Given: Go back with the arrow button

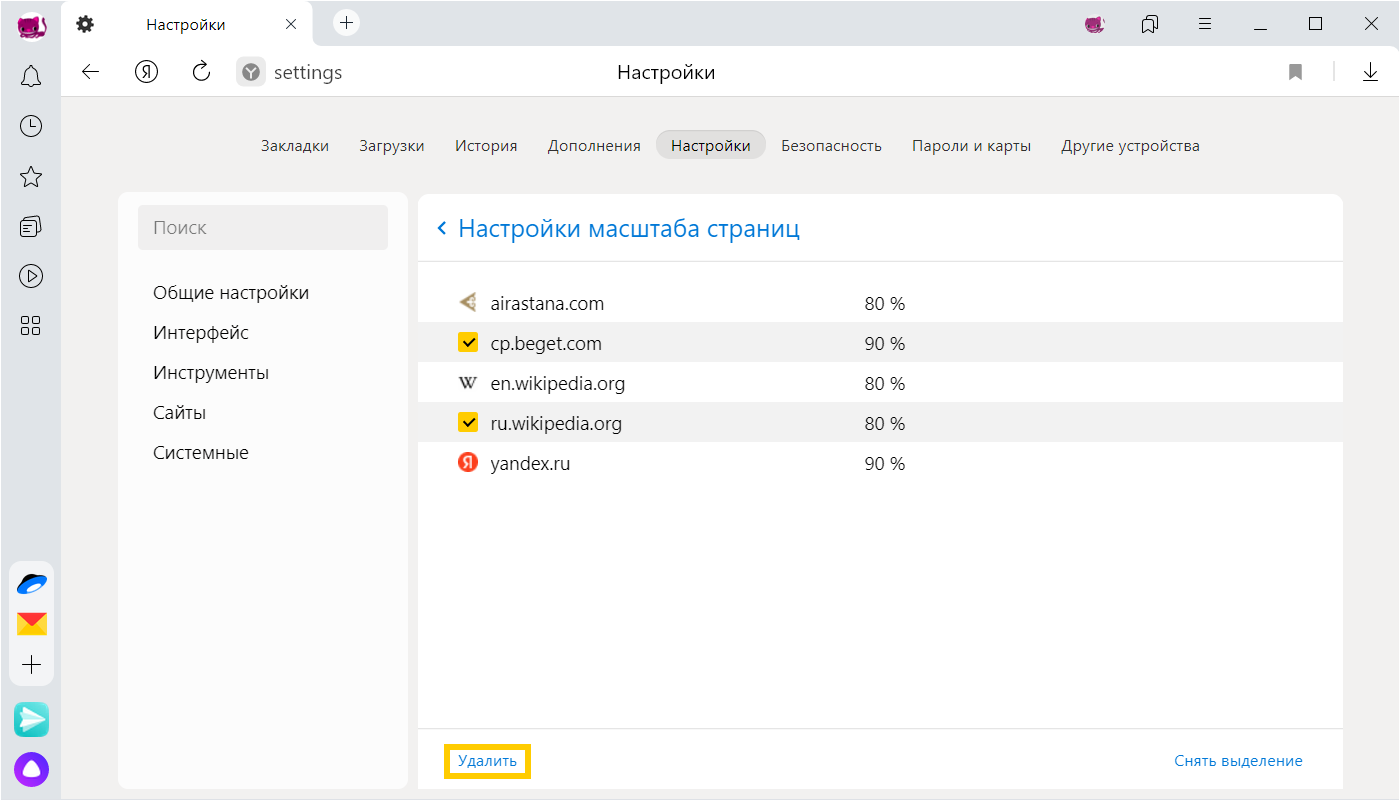Looking at the screenshot, I should (x=91, y=72).
